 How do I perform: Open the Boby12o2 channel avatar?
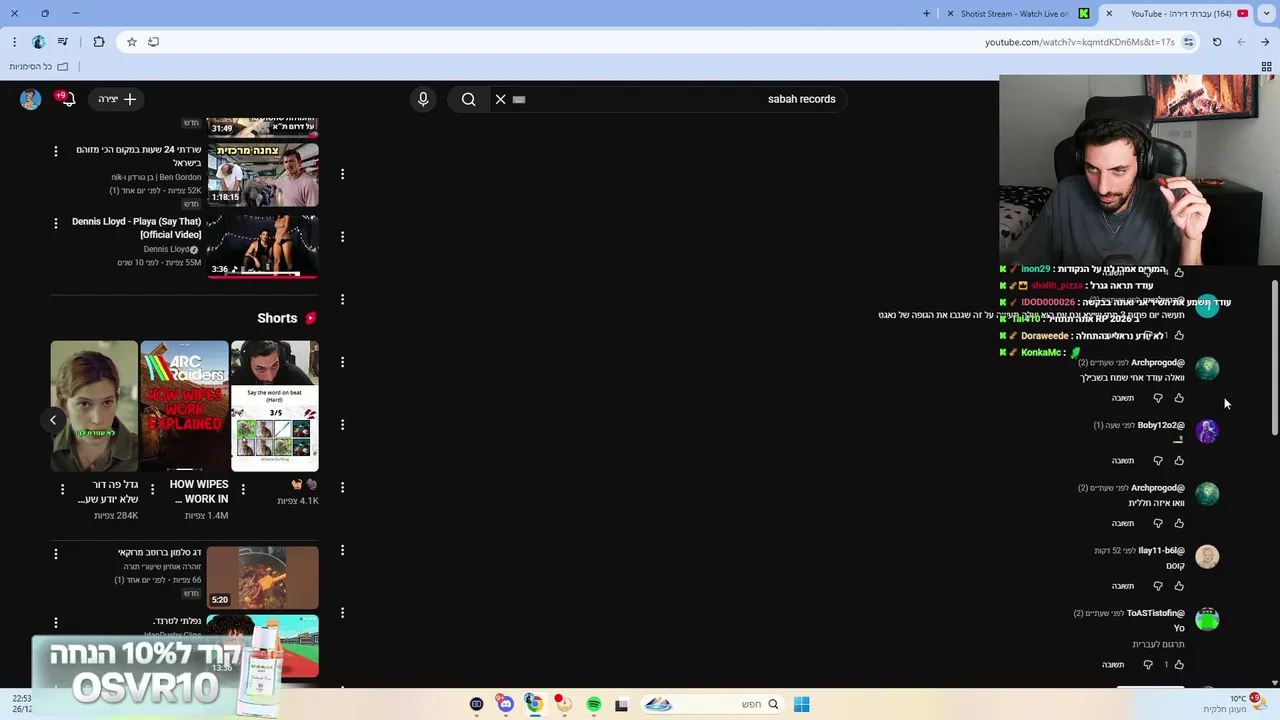click(1207, 431)
